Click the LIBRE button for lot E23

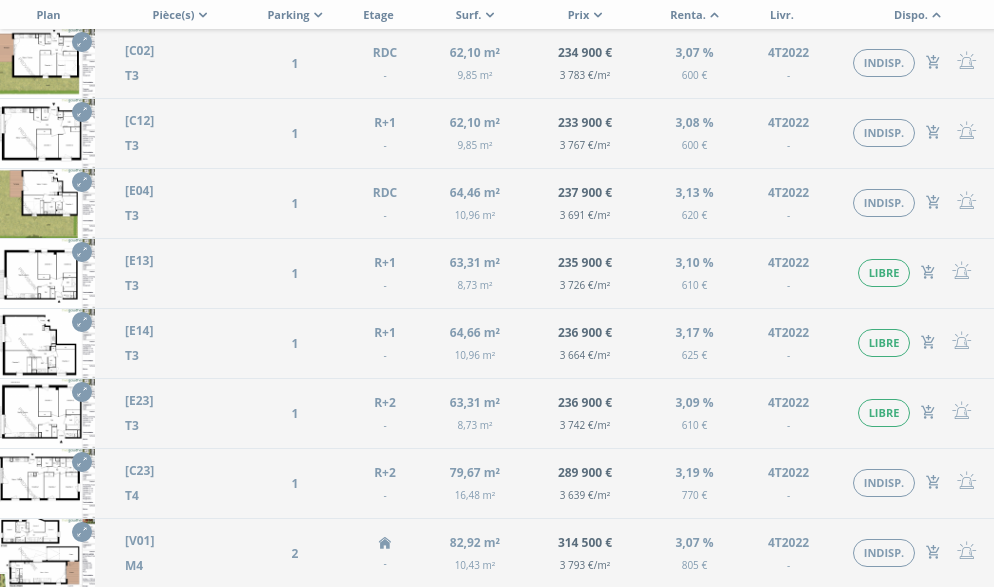click(884, 413)
